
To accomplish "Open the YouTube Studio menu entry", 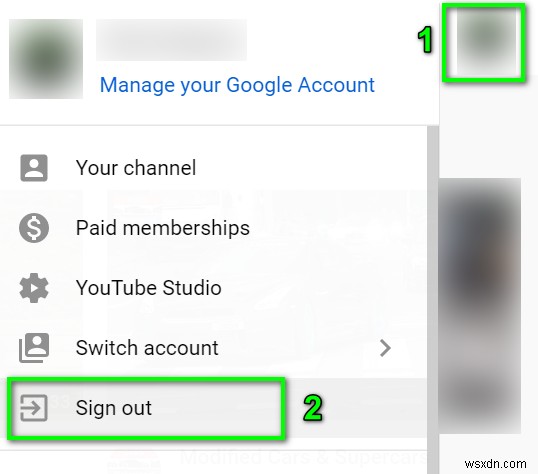I will (x=213, y=288).
